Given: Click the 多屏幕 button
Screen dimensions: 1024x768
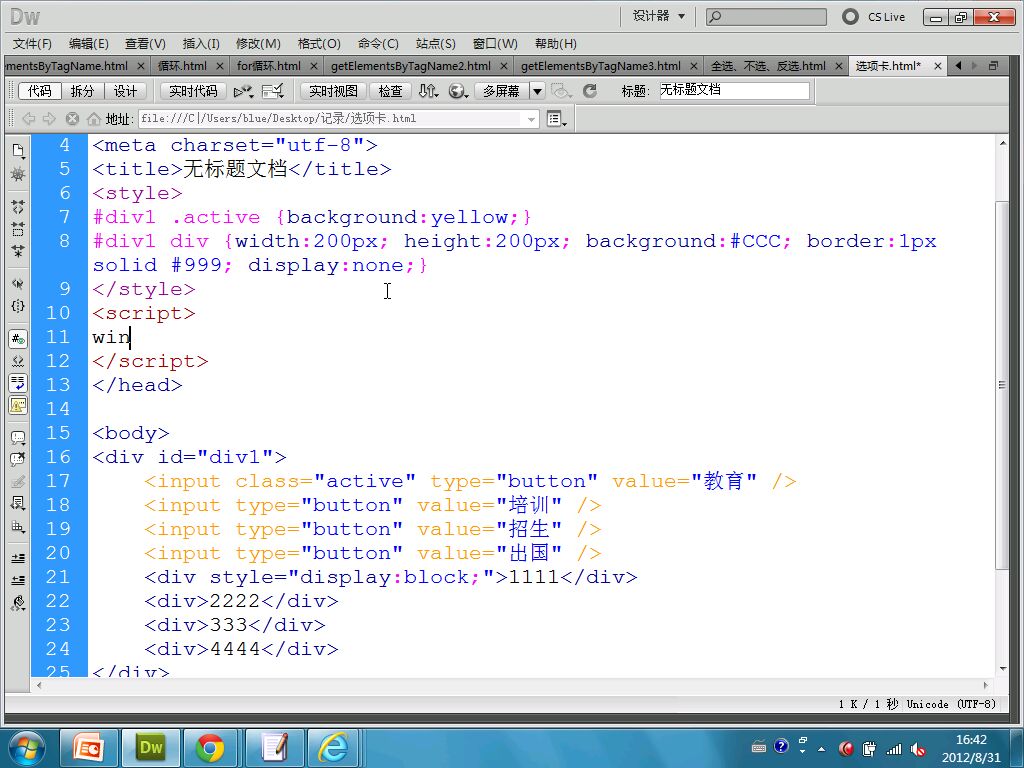Looking at the screenshot, I should (502, 91).
